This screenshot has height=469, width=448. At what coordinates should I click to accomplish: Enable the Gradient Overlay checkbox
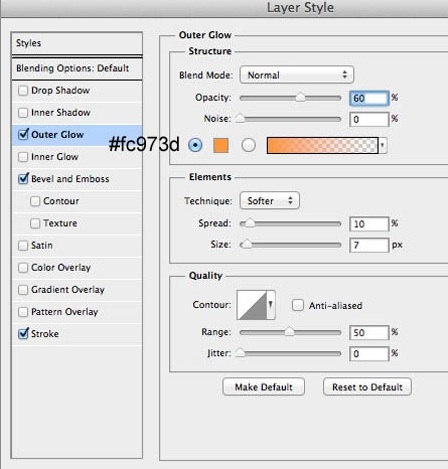(23, 290)
